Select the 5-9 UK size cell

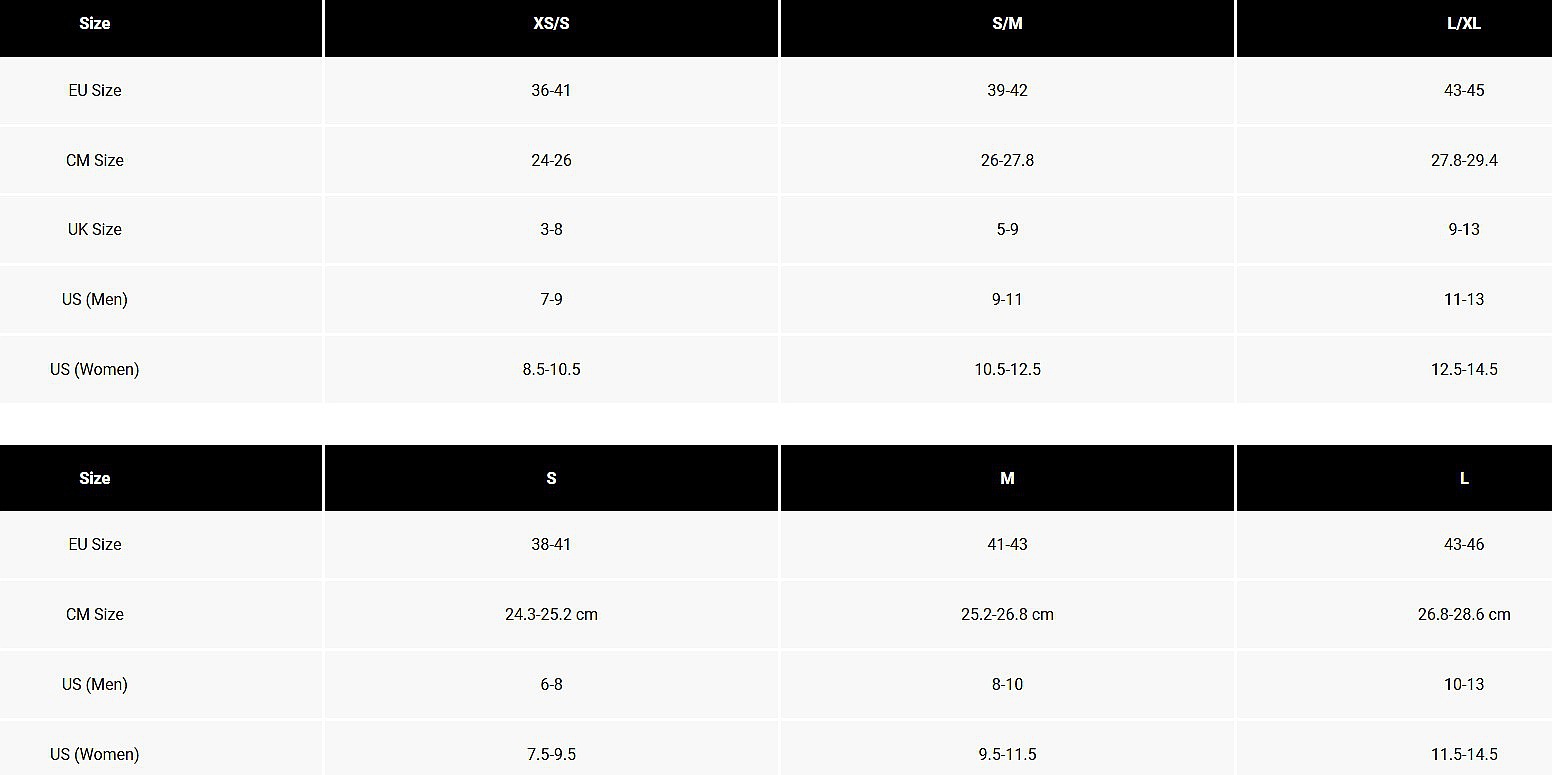[x=1007, y=229]
